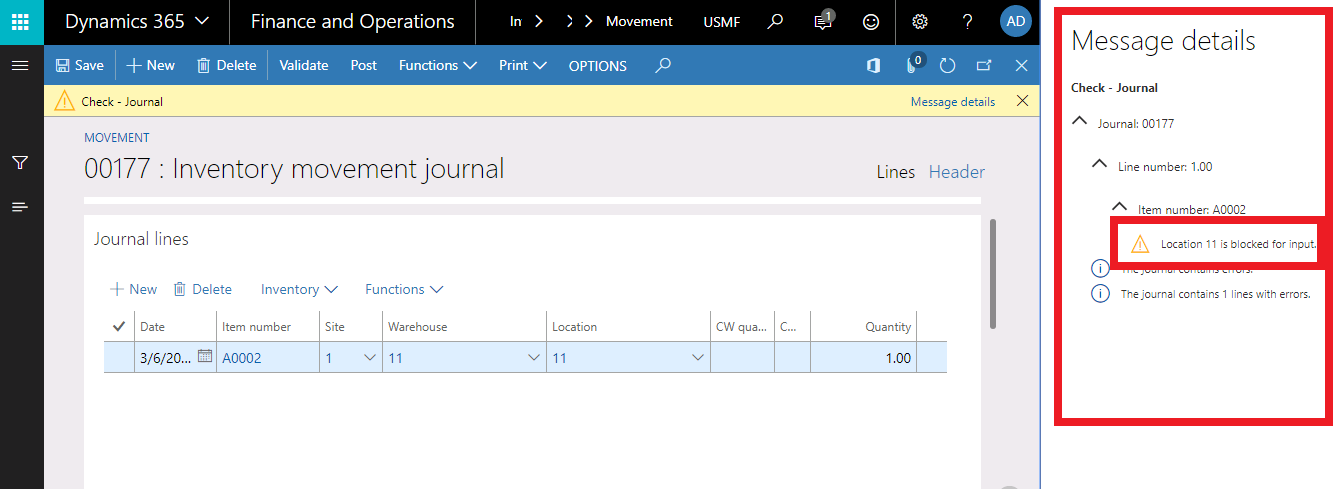Viewport: 1333px width, 489px height.
Task: Collapse the Item number: A0002 node
Action: tap(1119, 208)
